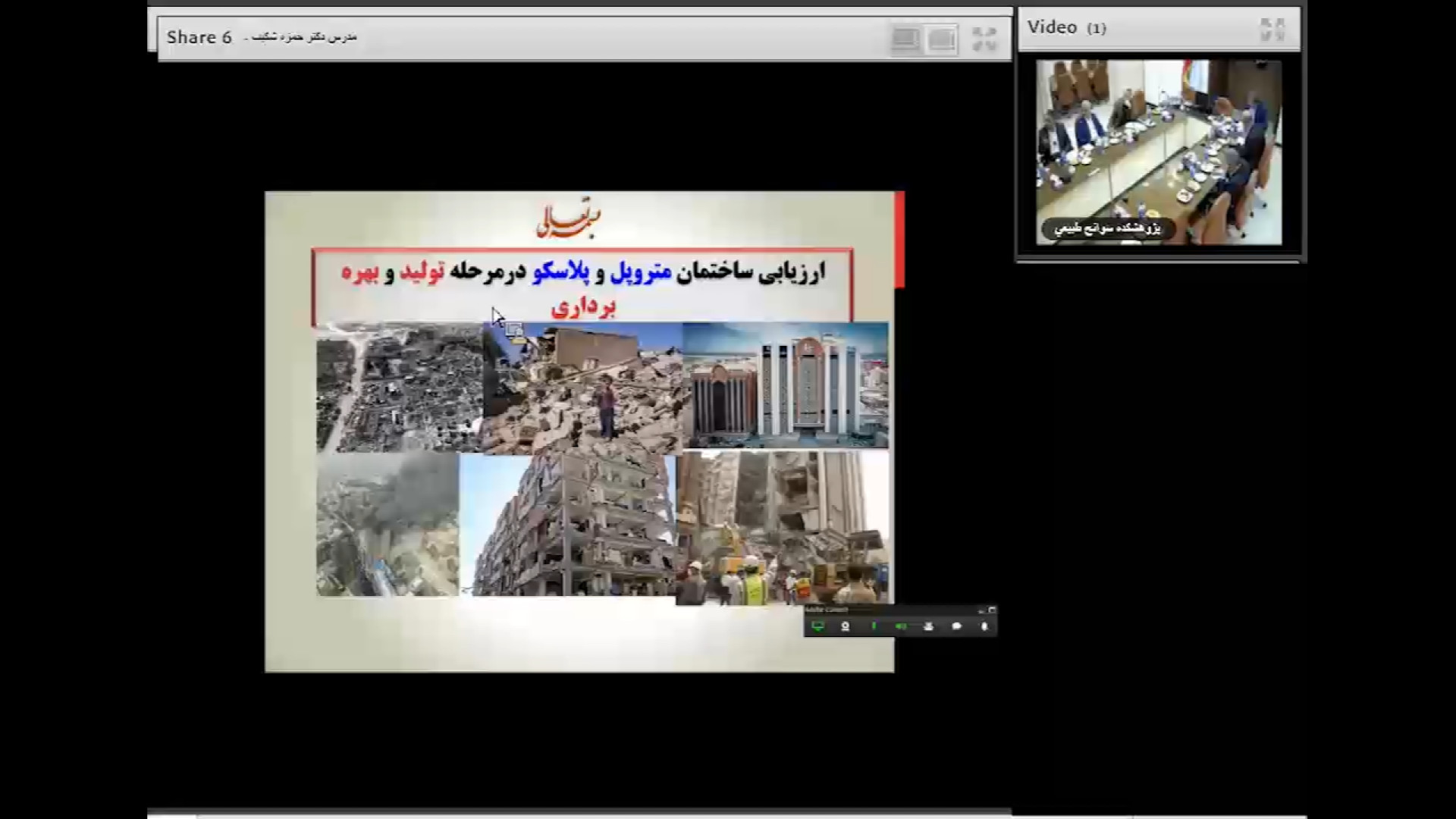This screenshot has height=819, width=1456.
Task: Click the Video (1) pod header
Action: 1066,28
